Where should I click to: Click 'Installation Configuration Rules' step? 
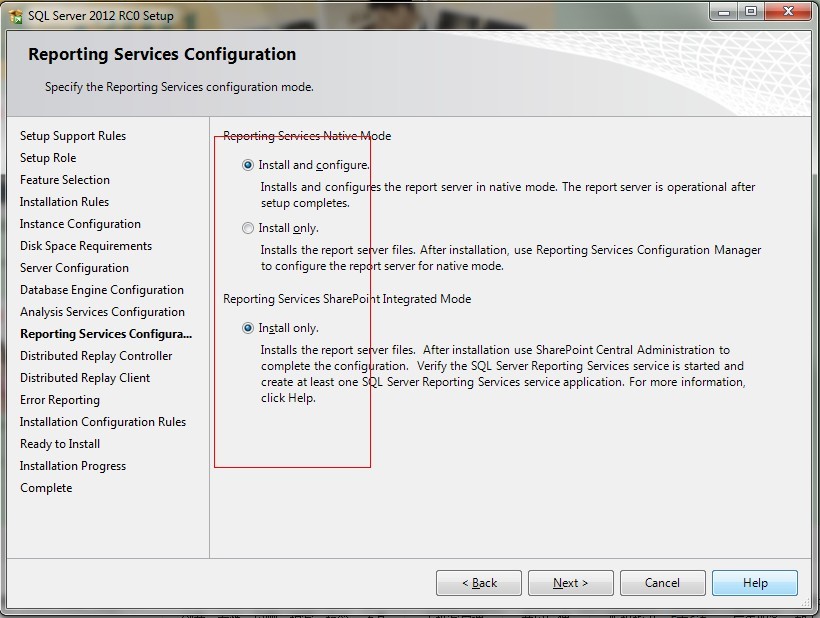point(103,422)
